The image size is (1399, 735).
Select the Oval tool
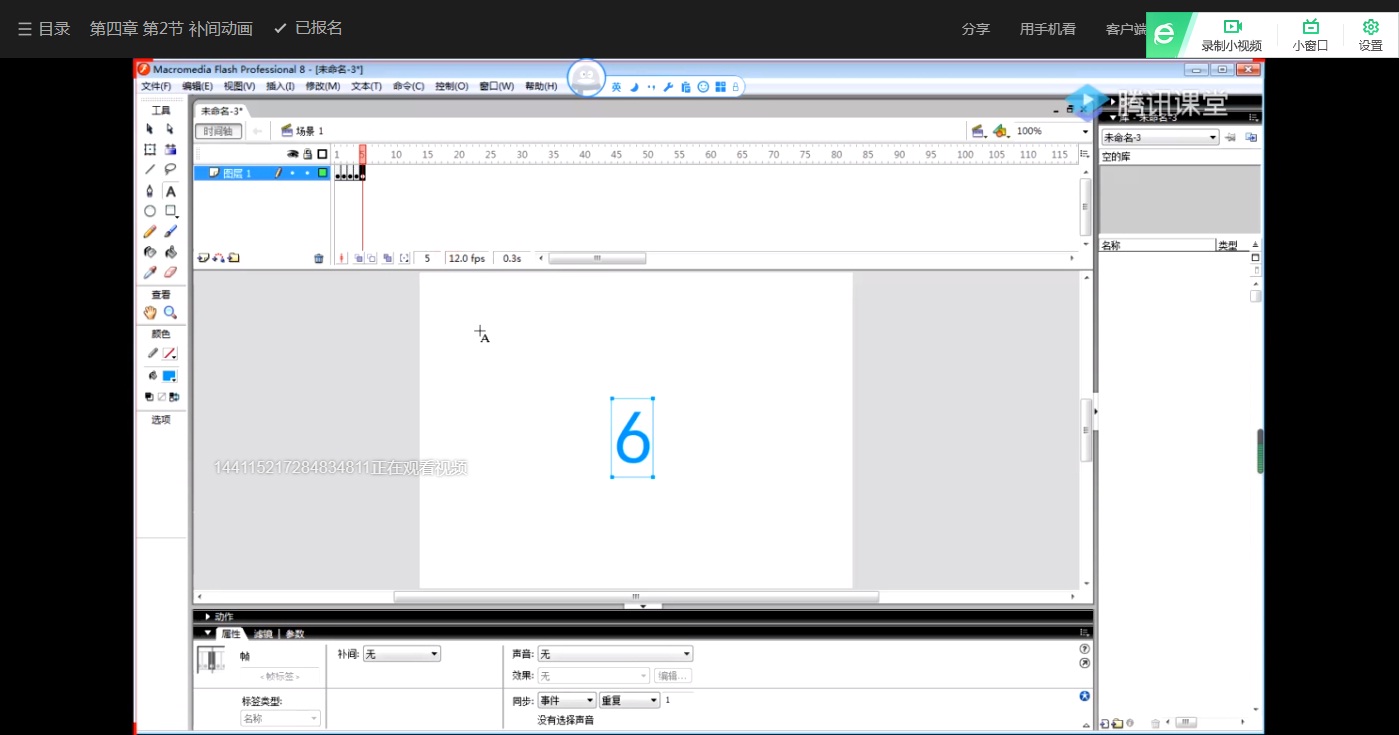[x=150, y=211]
